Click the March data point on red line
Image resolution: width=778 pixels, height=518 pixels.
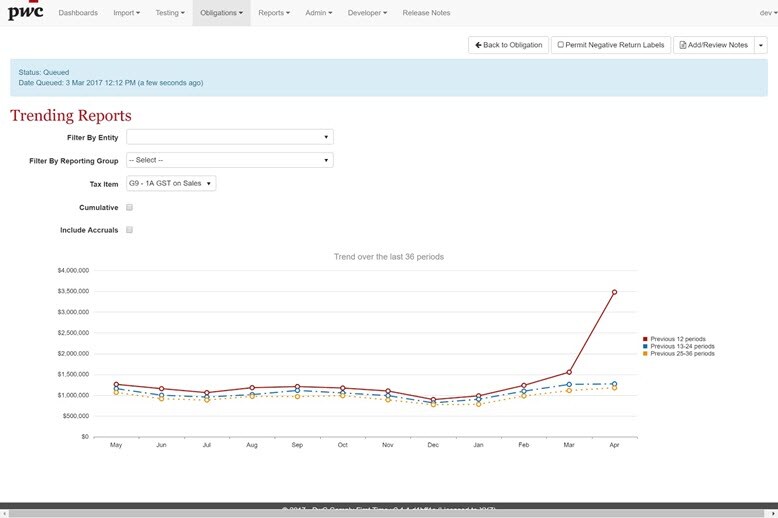point(569,372)
